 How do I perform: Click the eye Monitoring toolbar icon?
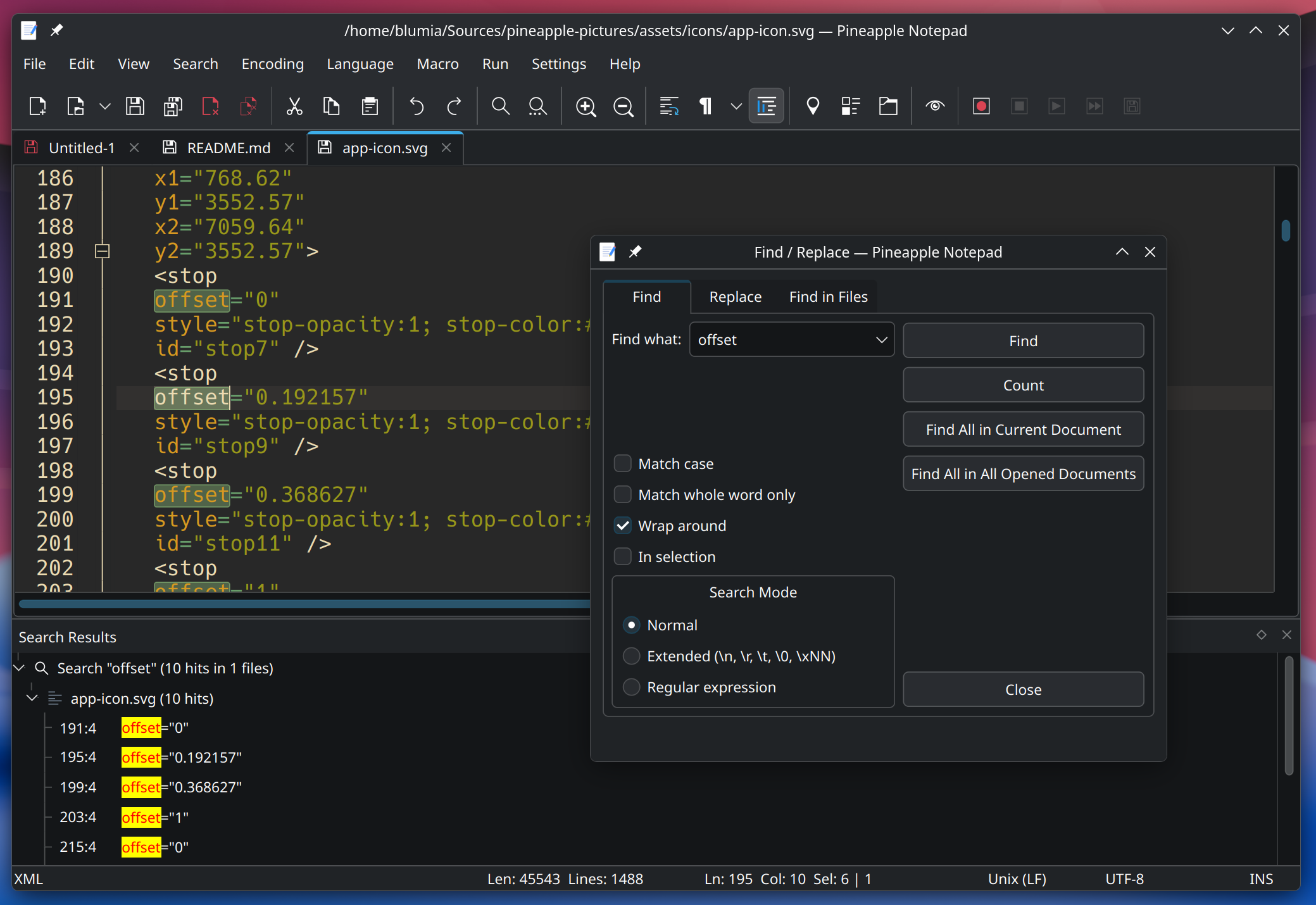coord(935,106)
